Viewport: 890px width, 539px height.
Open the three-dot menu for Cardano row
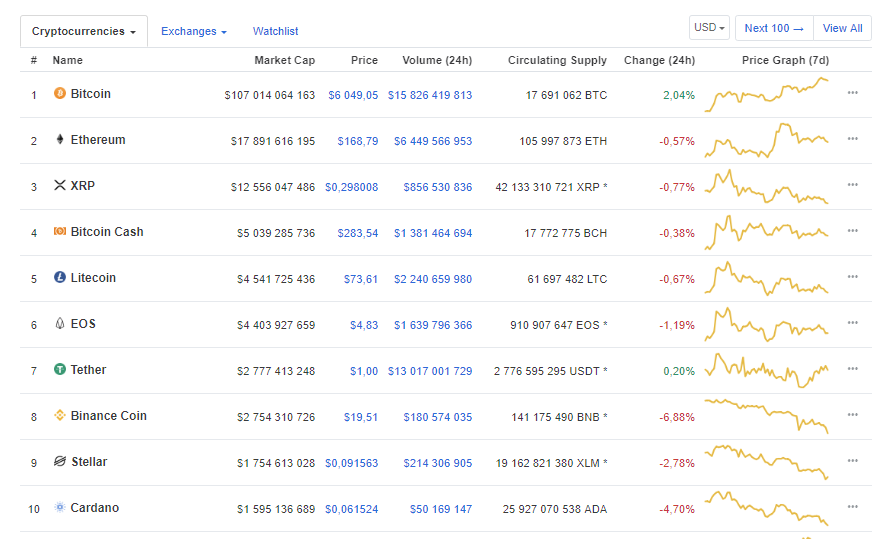(x=853, y=506)
